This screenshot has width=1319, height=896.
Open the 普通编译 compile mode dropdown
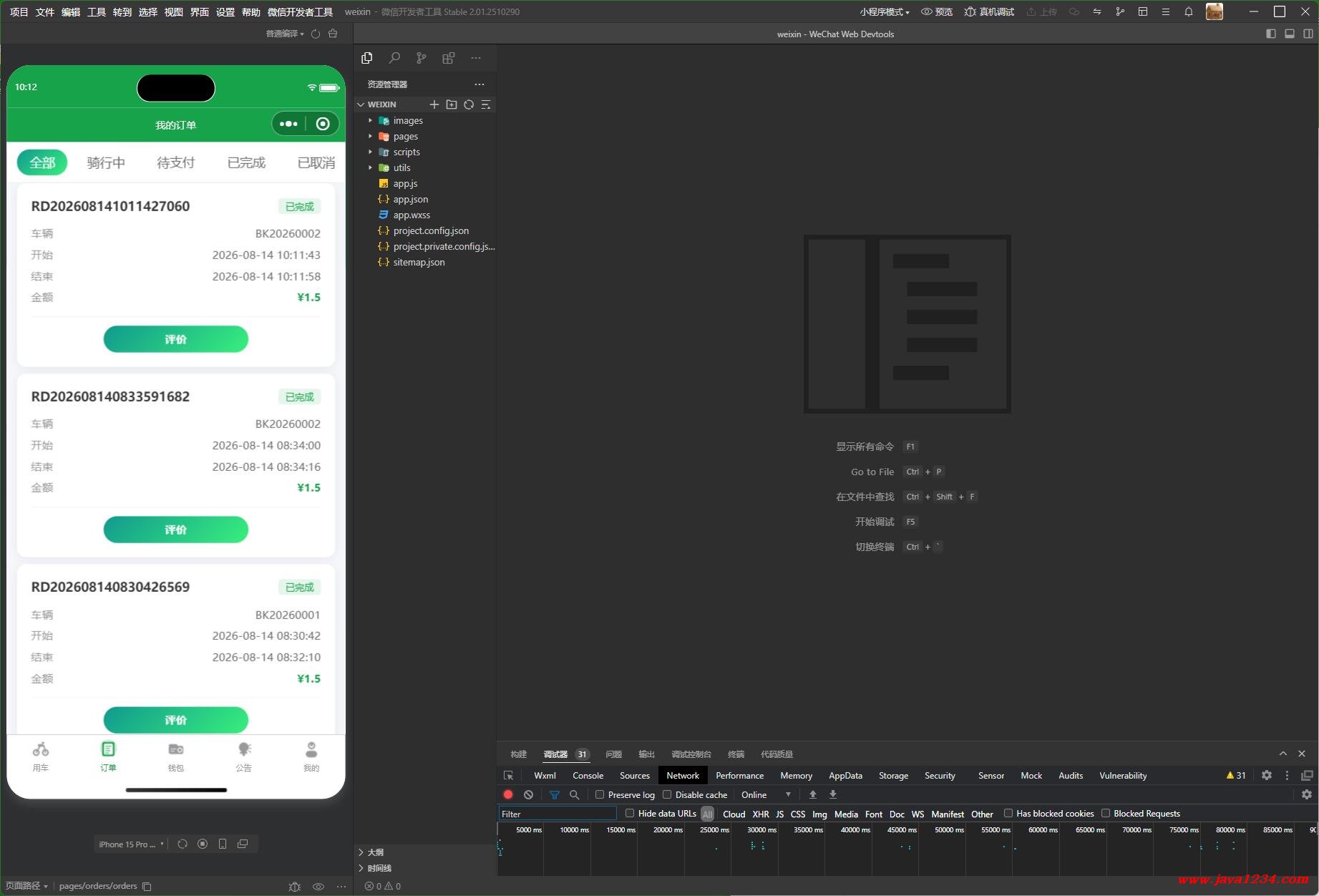[285, 34]
